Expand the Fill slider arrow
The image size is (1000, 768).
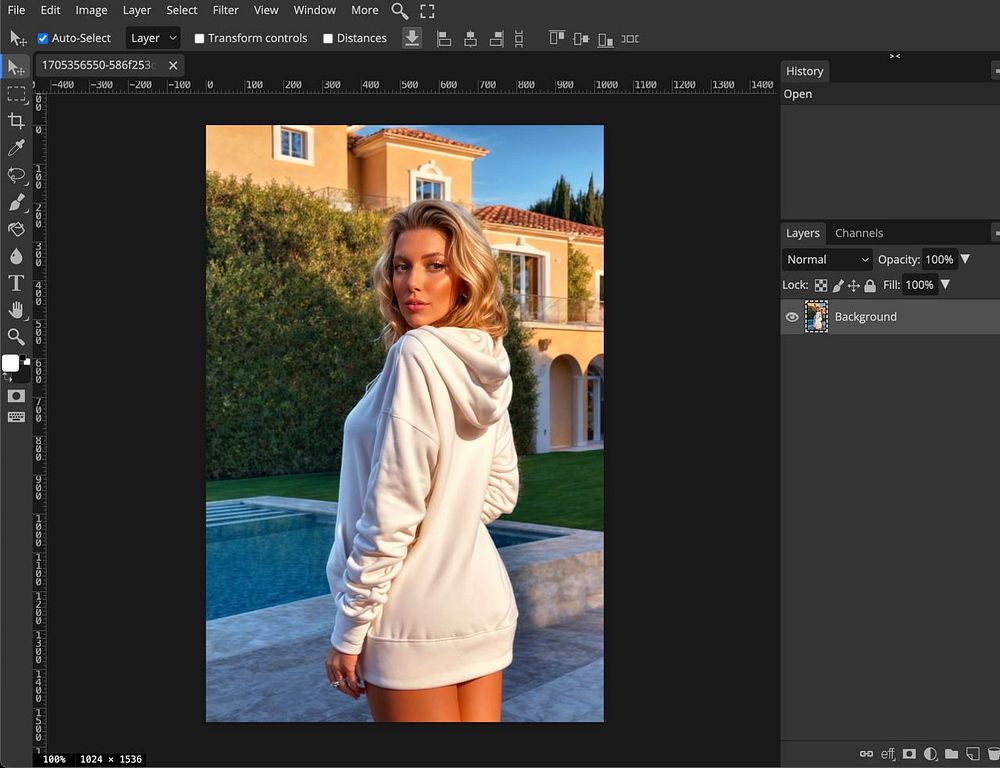tap(945, 284)
